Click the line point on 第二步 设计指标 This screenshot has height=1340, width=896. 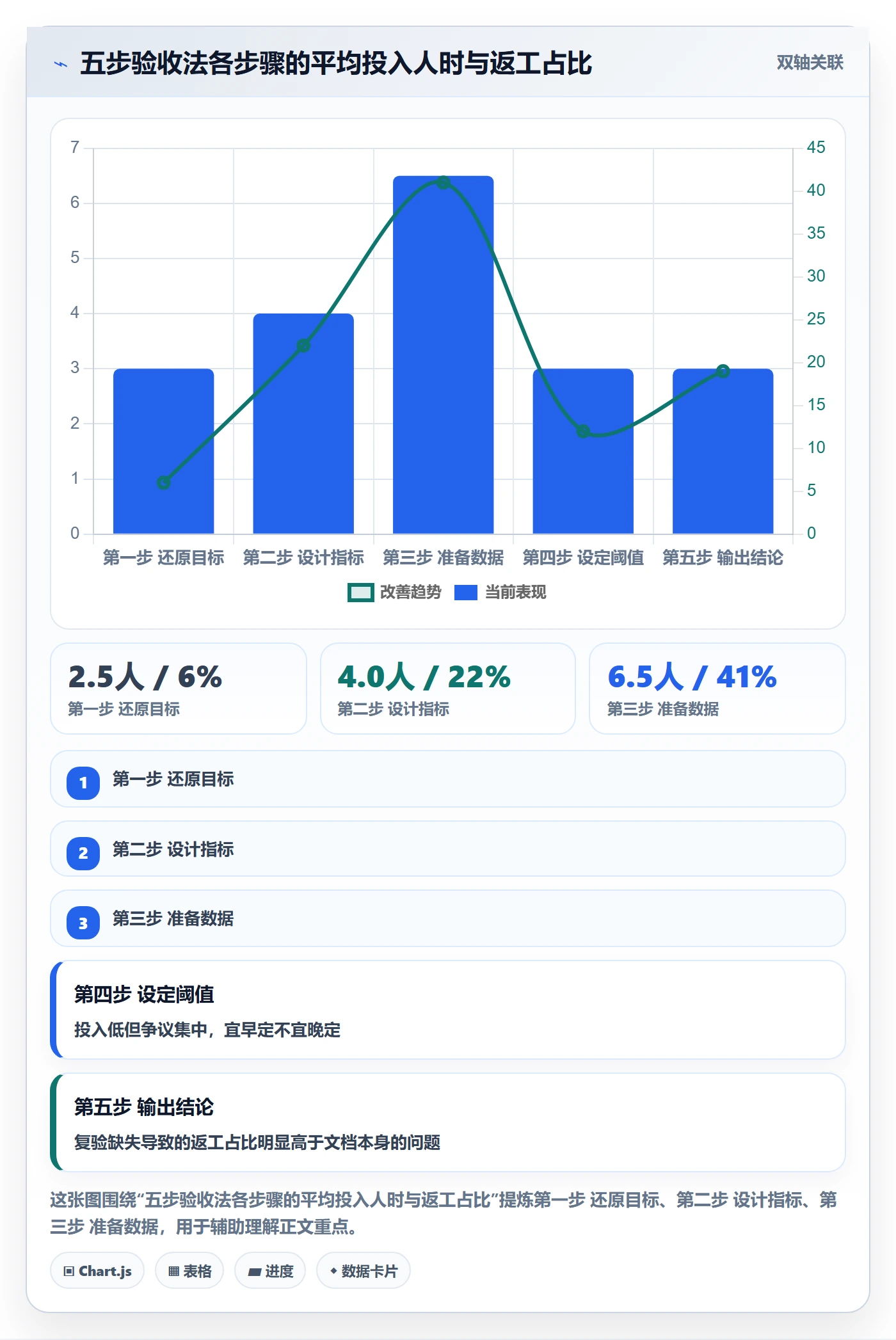tap(303, 346)
